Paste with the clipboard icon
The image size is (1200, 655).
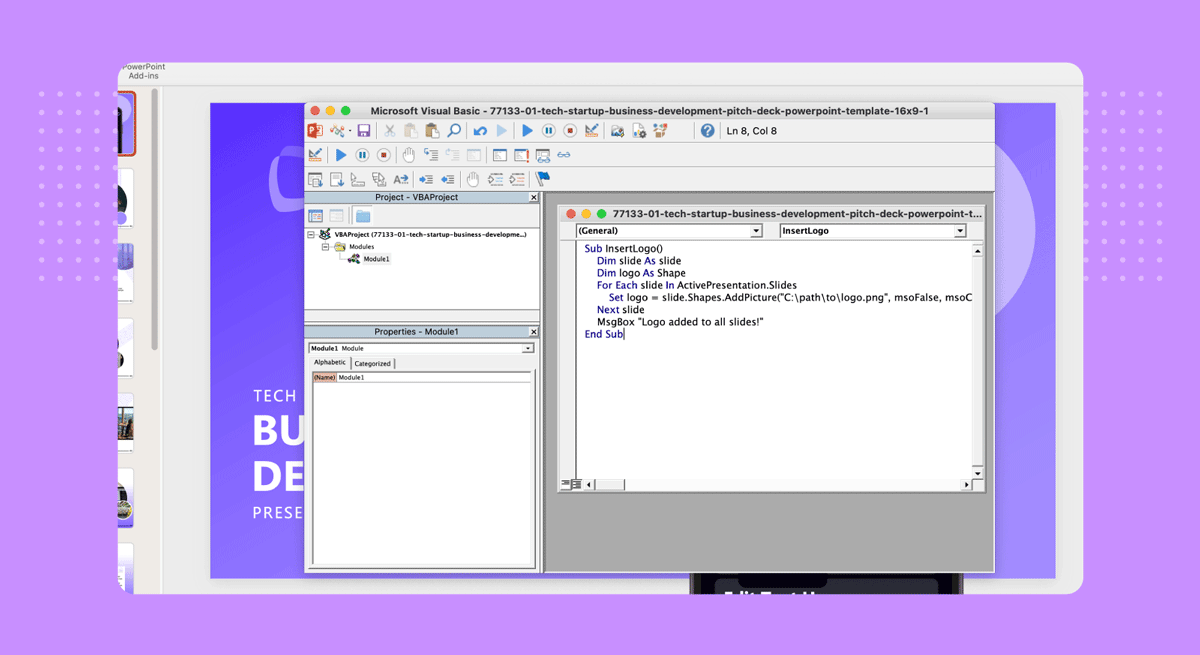pos(432,131)
